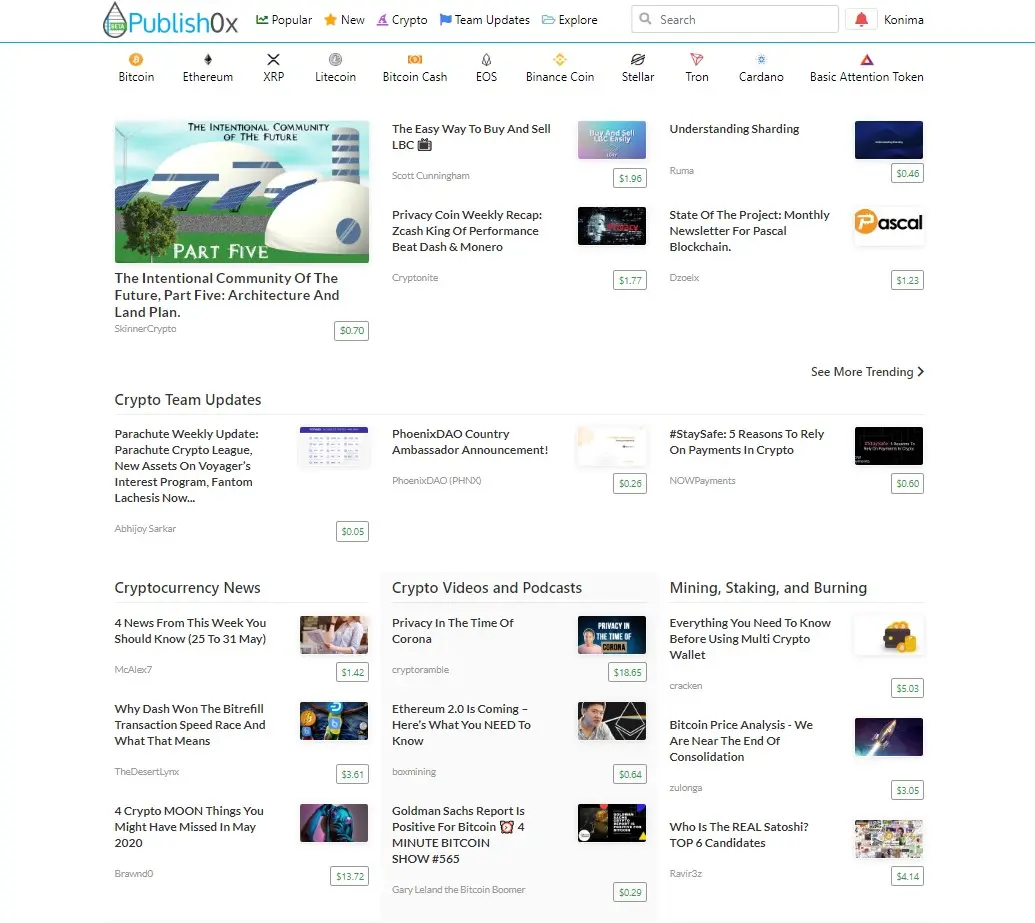This screenshot has height=923, width=1035.
Task: Open the Team Updates menu item
Action: click(x=484, y=20)
